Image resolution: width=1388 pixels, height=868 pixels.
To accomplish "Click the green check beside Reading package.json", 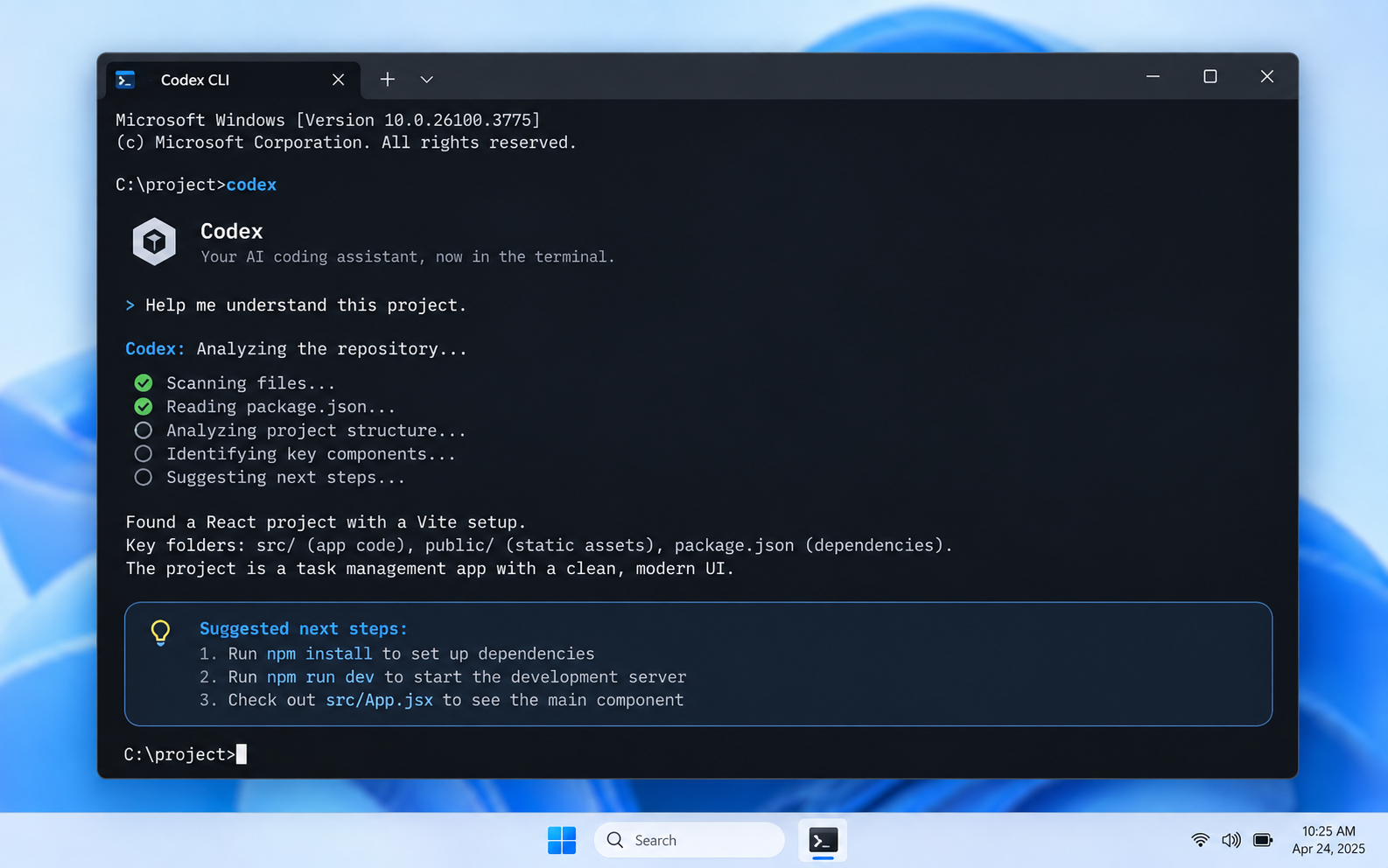I will pos(144,407).
